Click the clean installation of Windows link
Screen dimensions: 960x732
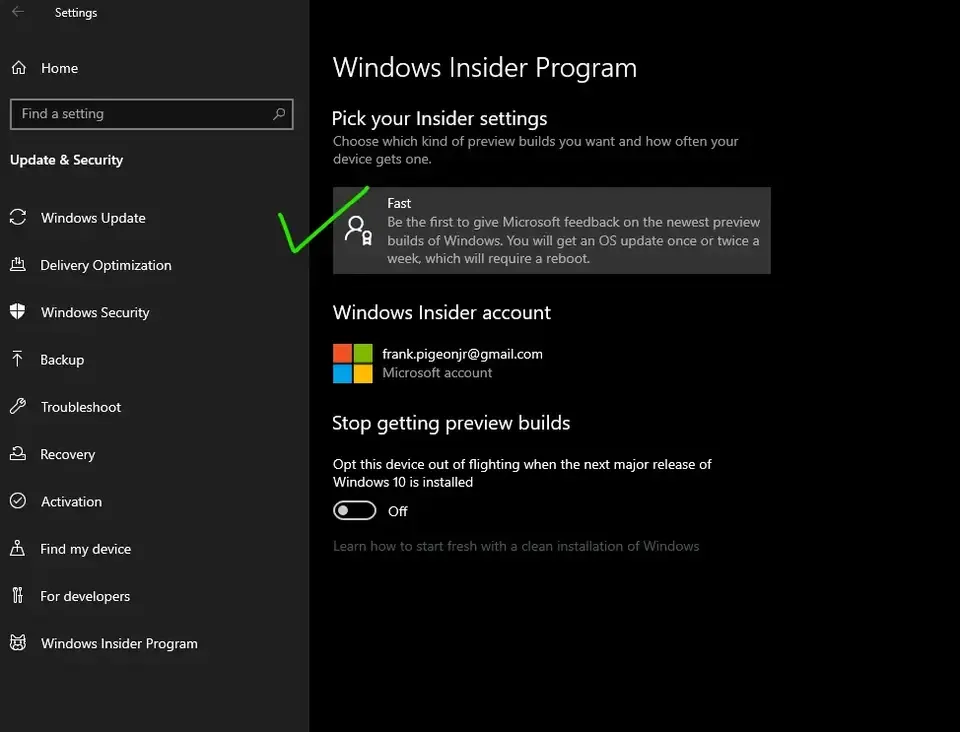coord(516,546)
